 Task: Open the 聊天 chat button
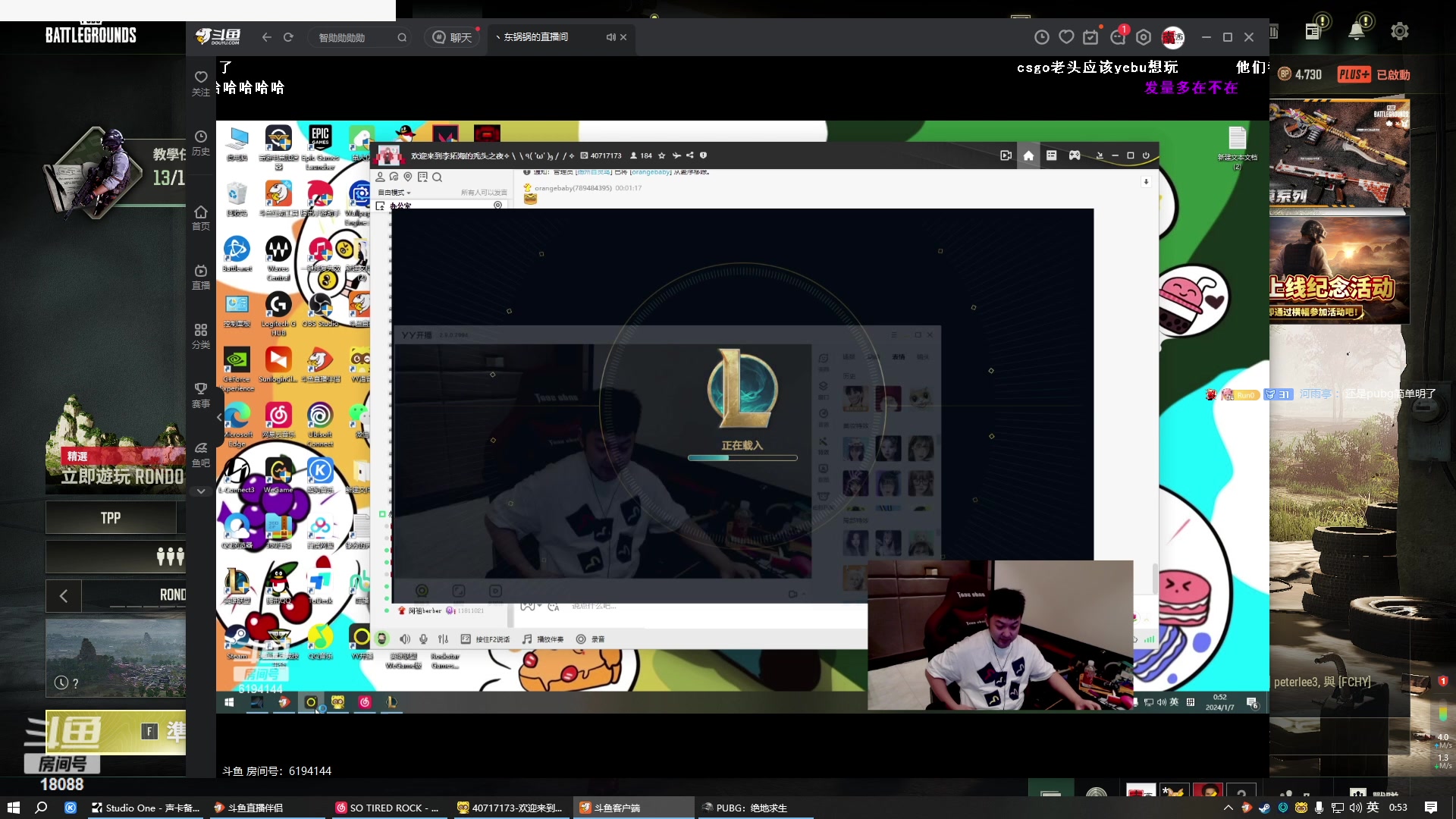(x=453, y=37)
